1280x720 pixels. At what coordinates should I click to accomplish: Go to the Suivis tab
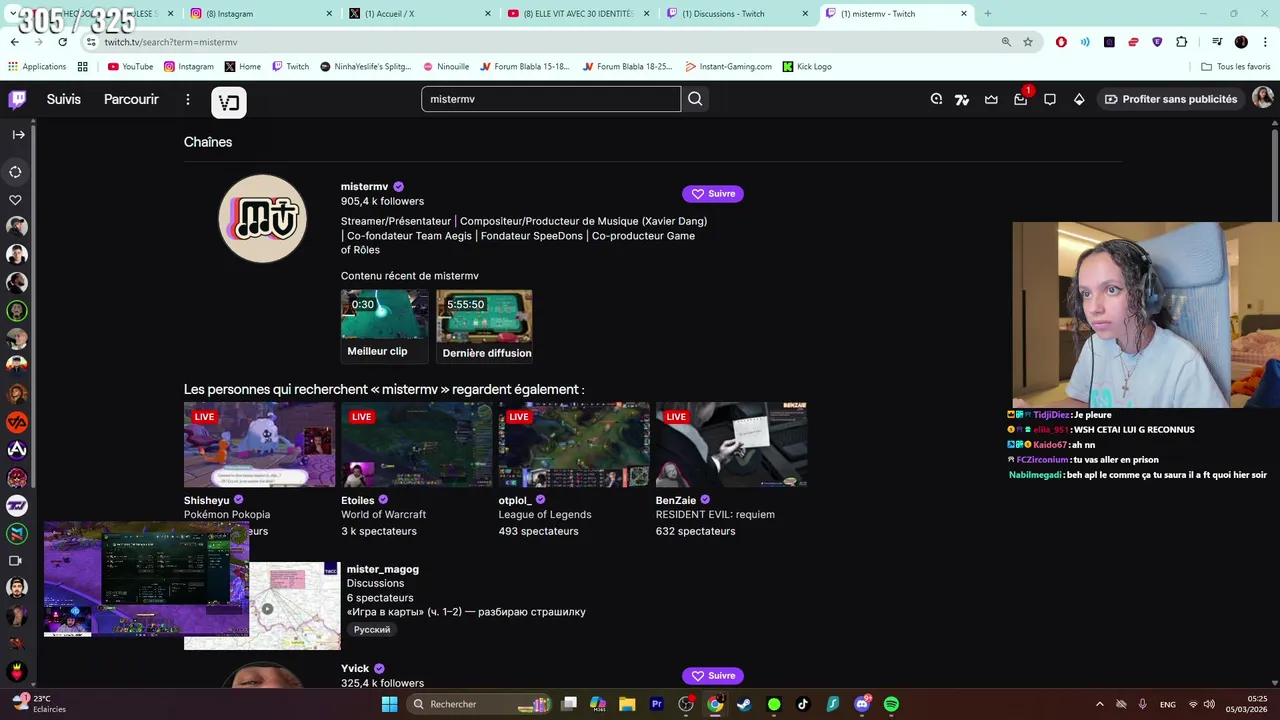pos(63,99)
